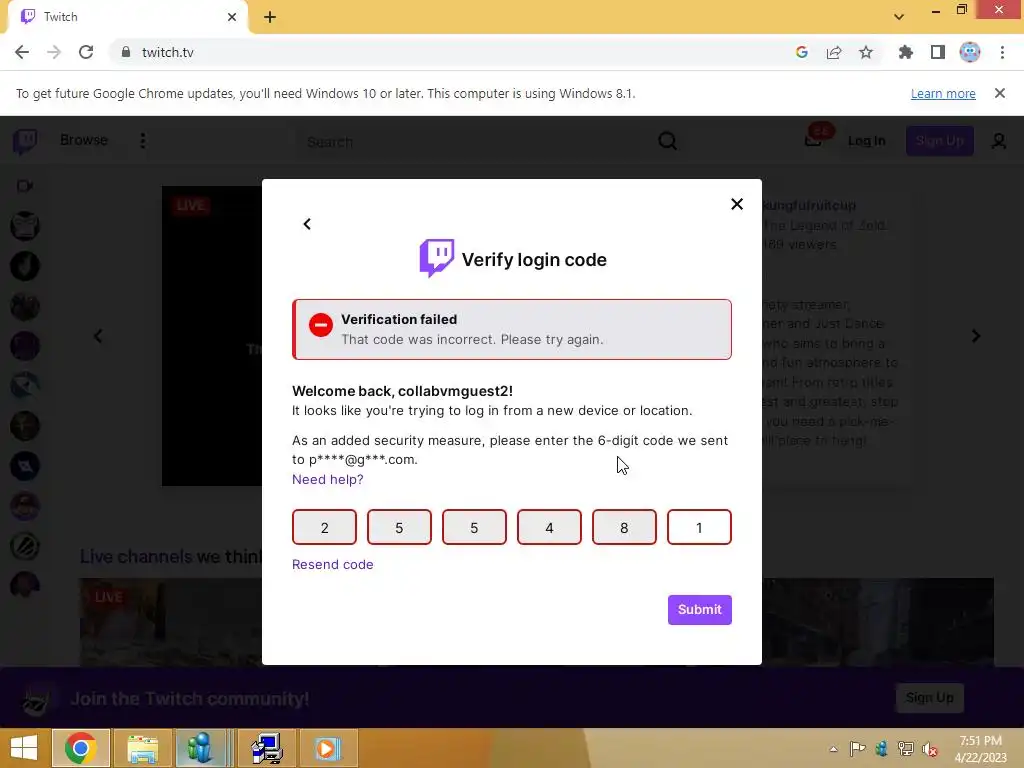Viewport: 1024px width, 768px height.
Task: Click the lock icon in address bar
Action: (126, 52)
